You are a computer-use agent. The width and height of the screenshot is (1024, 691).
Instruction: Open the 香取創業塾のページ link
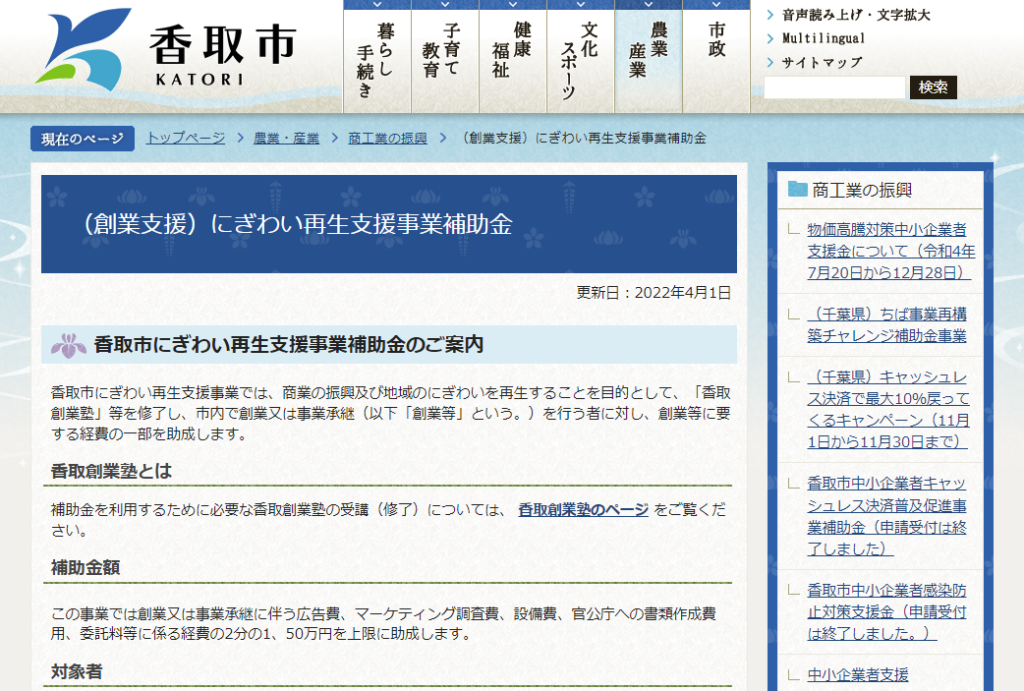(583, 510)
